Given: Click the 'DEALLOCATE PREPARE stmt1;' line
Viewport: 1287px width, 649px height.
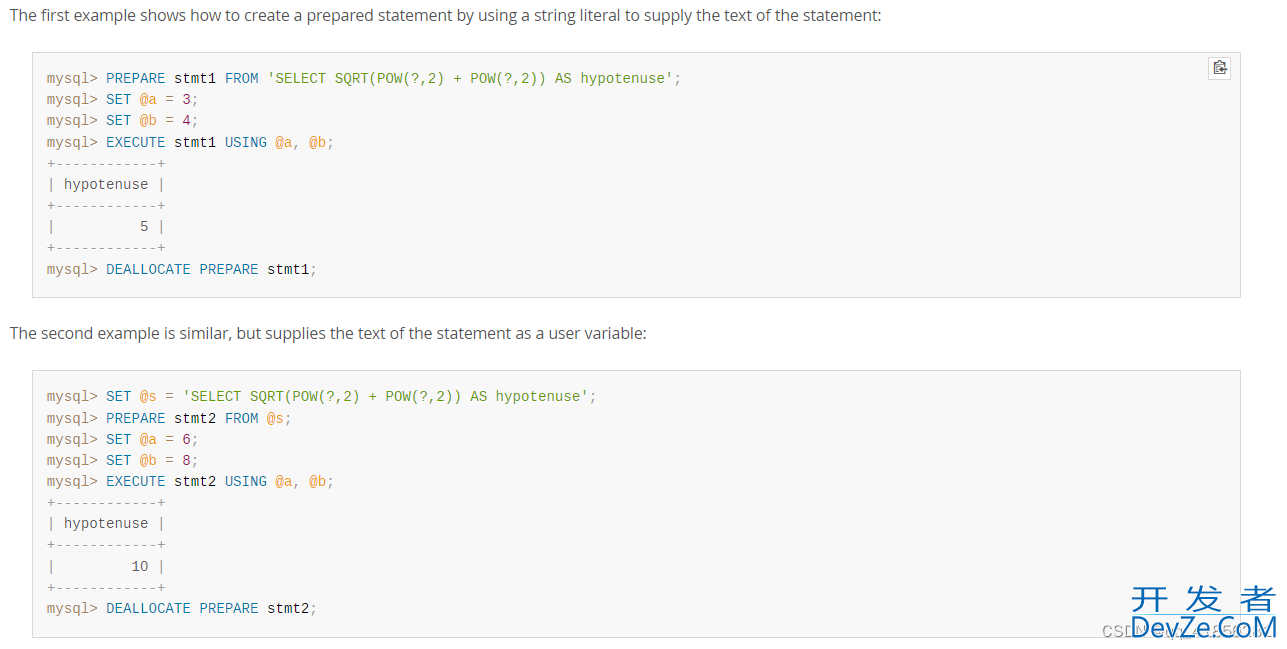Looking at the screenshot, I should pyautogui.click(x=182, y=269).
